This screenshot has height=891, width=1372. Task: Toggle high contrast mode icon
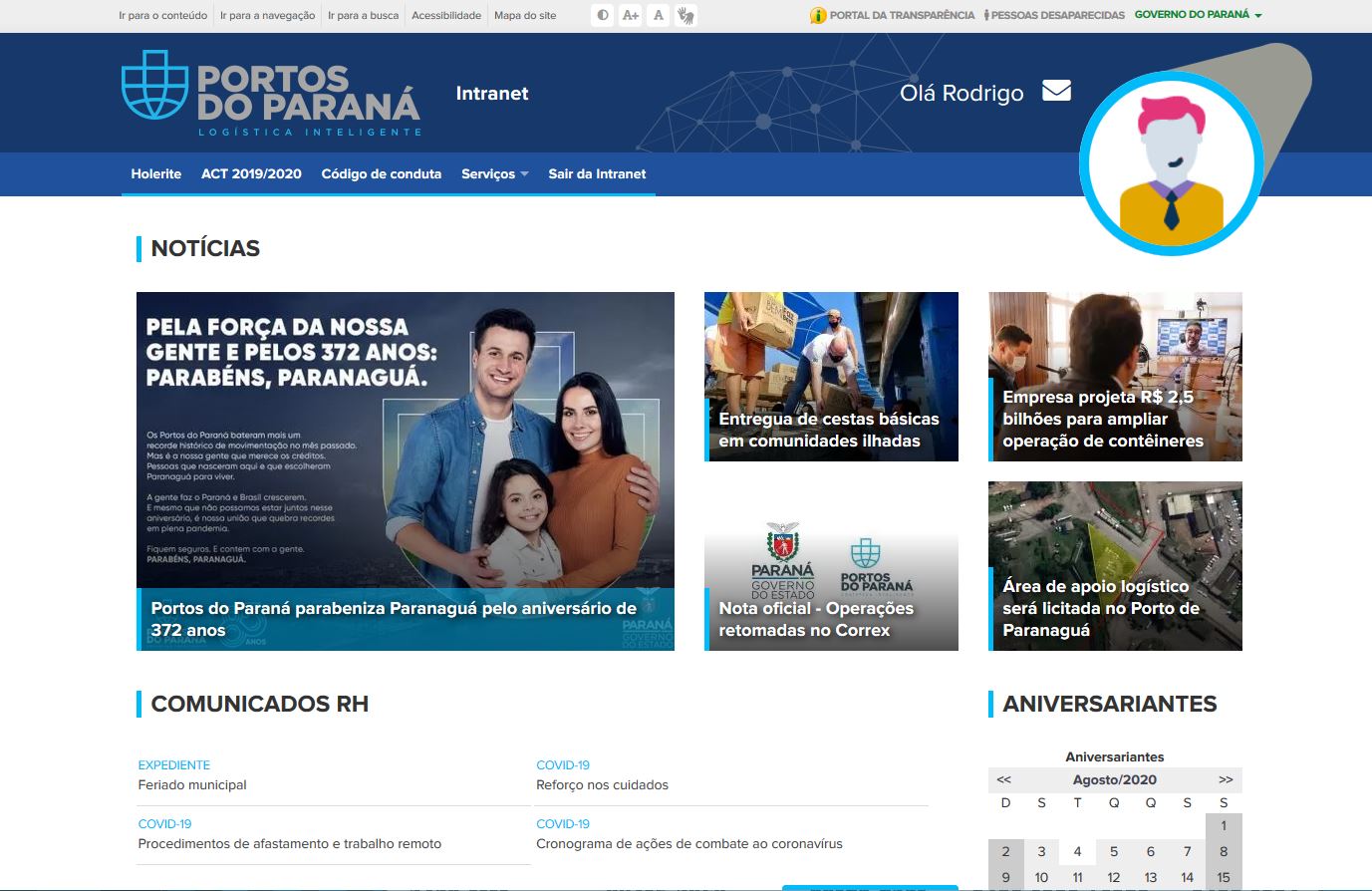coord(603,15)
